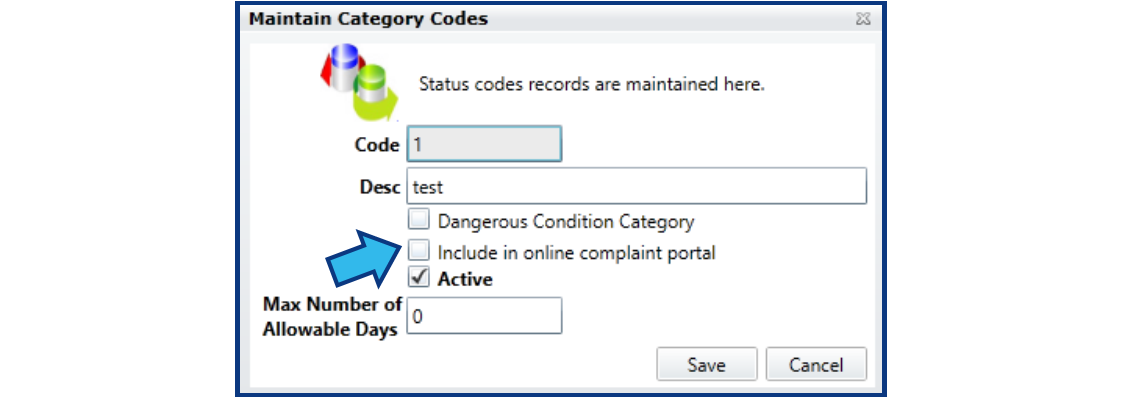Click the Maintain Category Codes title bar
1124x398 pixels.
[x=559, y=19]
